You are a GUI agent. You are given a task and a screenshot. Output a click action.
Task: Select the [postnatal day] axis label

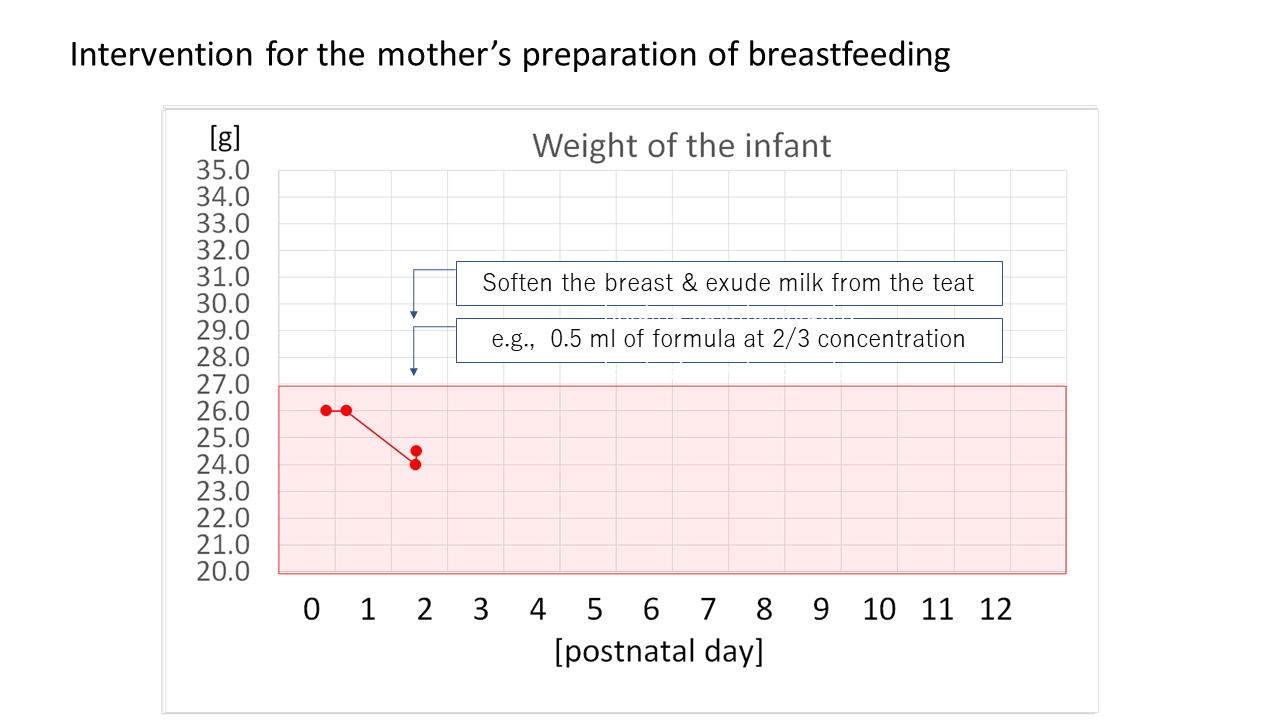point(658,652)
